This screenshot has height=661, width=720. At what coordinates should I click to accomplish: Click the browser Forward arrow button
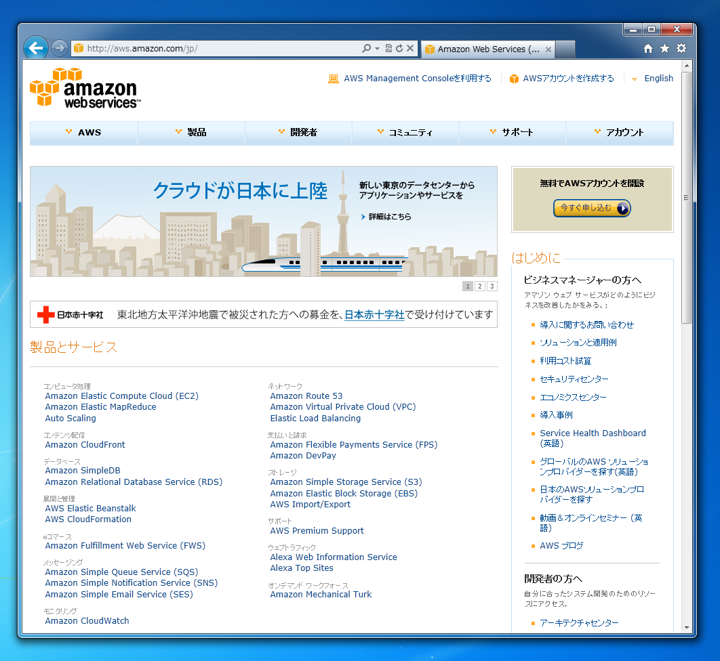tap(59, 48)
